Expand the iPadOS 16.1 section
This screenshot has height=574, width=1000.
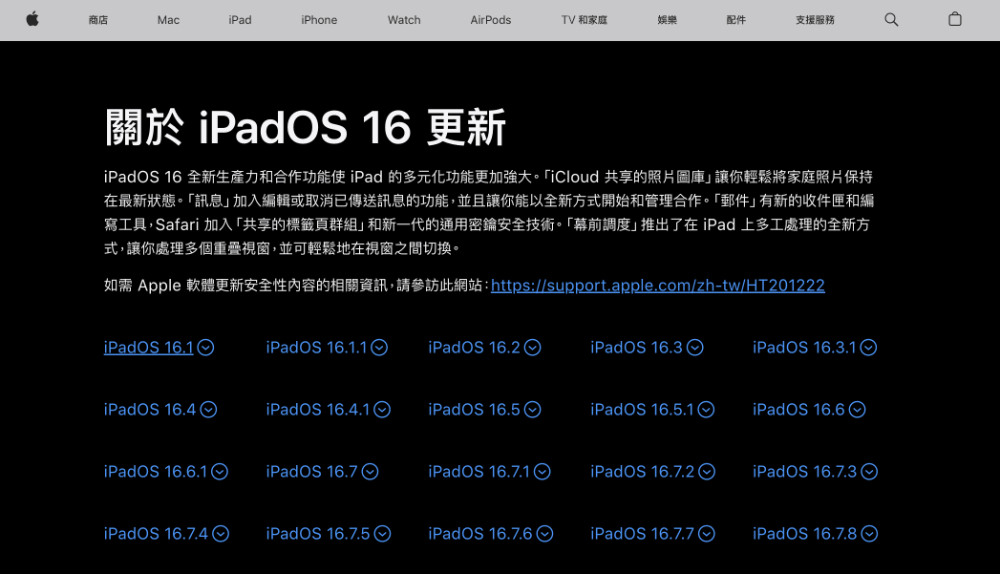[x=159, y=347]
